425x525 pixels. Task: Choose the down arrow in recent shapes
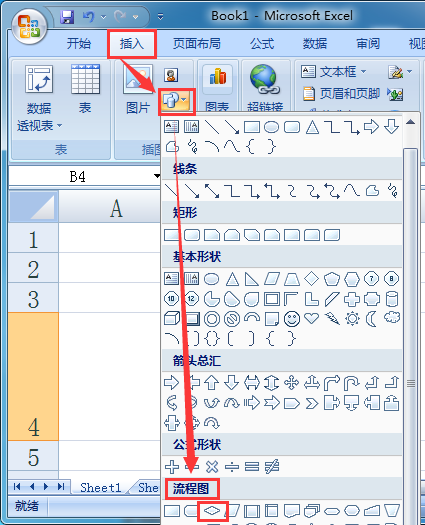pyautogui.click(x=391, y=127)
